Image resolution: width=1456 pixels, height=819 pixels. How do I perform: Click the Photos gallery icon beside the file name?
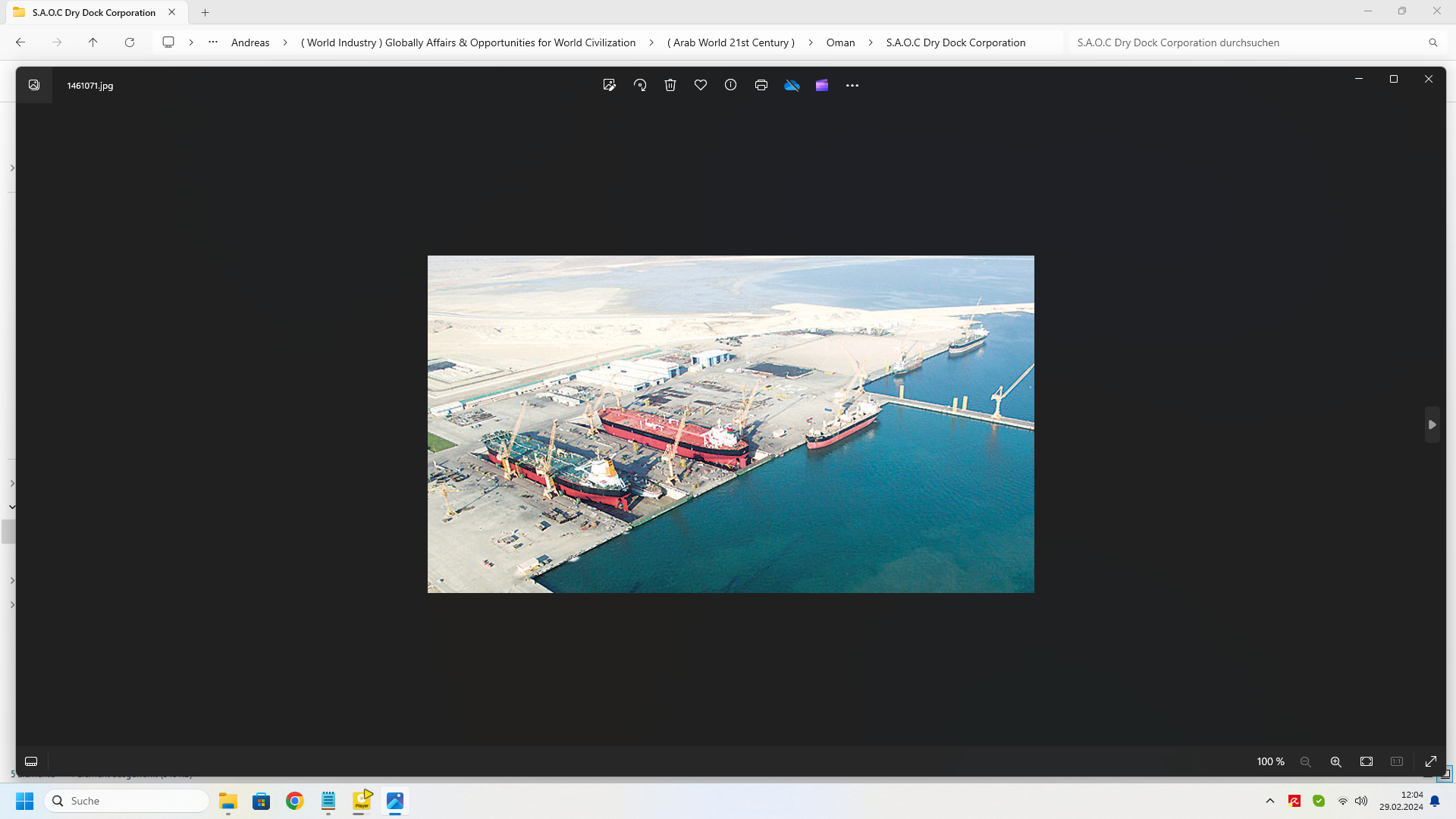coord(34,85)
